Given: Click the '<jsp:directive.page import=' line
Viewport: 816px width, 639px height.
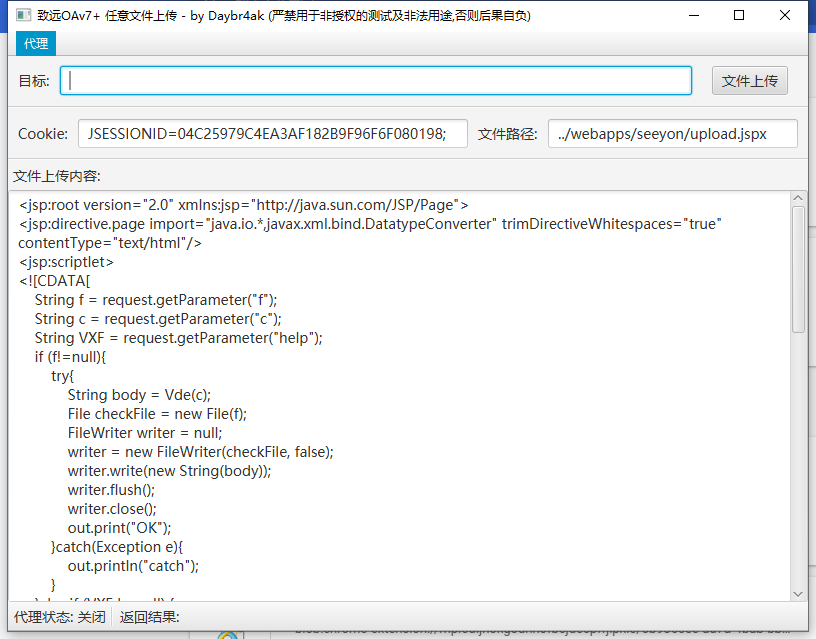Looking at the screenshot, I should pos(370,224).
